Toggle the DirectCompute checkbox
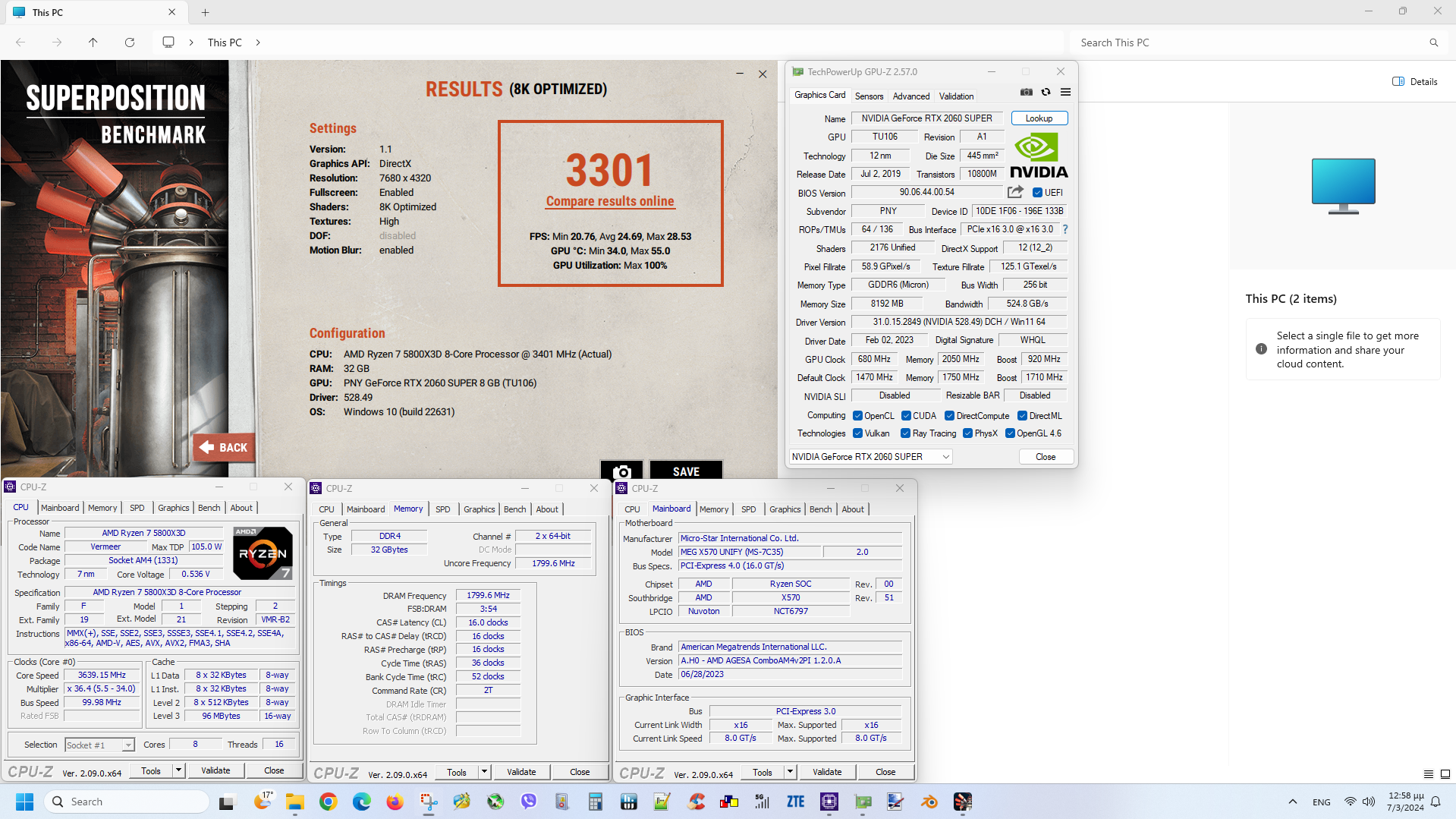The width and height of the screenshot is (1456, 819). tap(949, 416)
